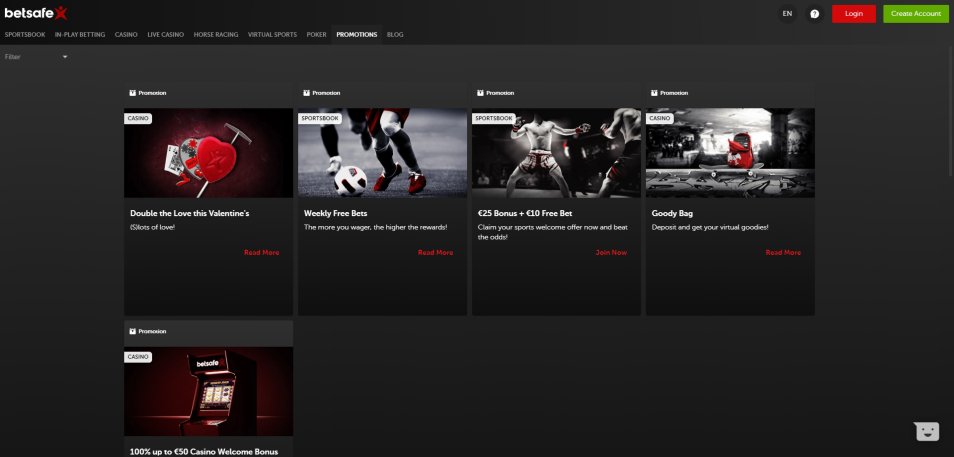The height and width of the screenshot is (457, 954).
Task: Click the promotion icon above Weekly Free Bets
Action: 307,93
